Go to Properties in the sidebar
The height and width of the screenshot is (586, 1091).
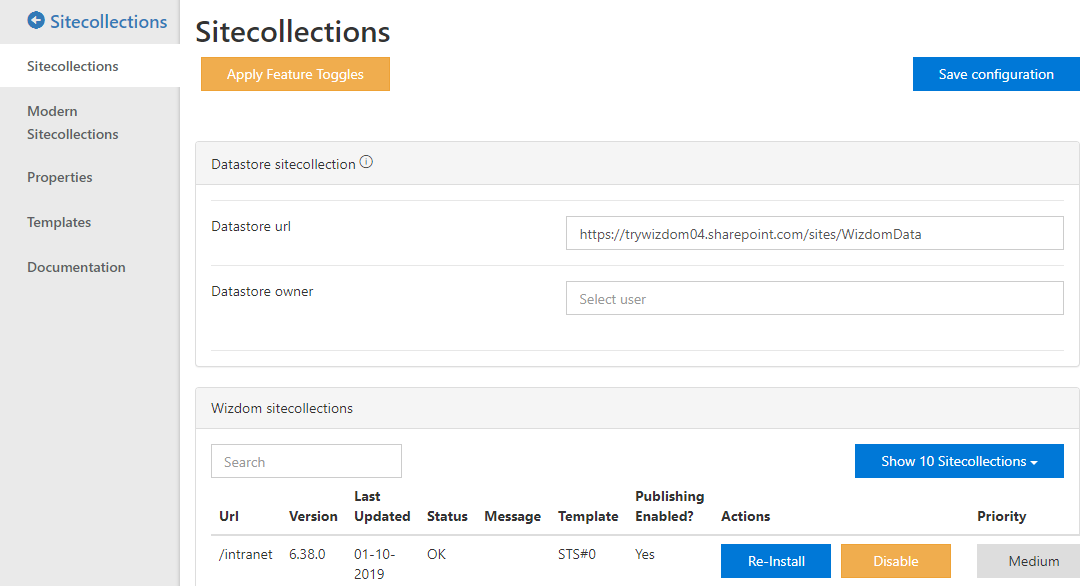(x=60, y=177)
